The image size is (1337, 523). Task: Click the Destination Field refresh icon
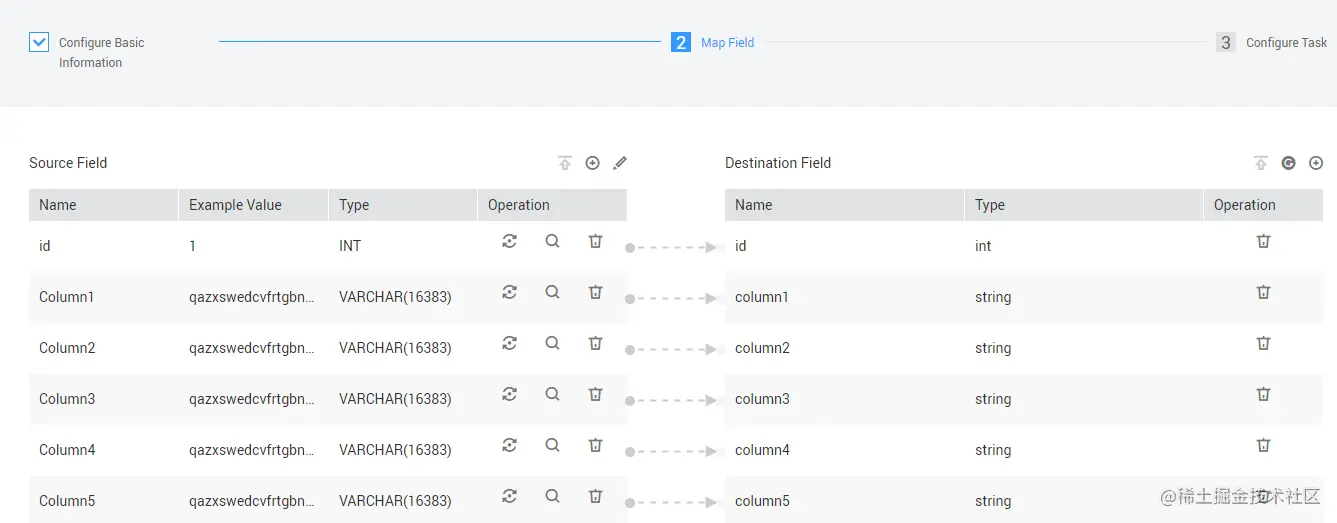point(1288,163)
